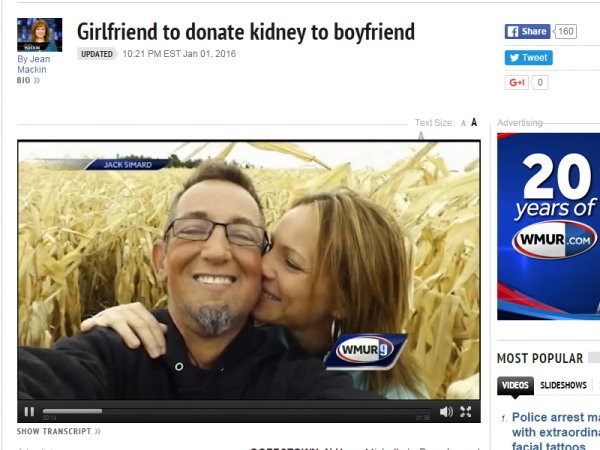Seek on the video progress bar
The image size is (600, 450).
tap(236, 411)
